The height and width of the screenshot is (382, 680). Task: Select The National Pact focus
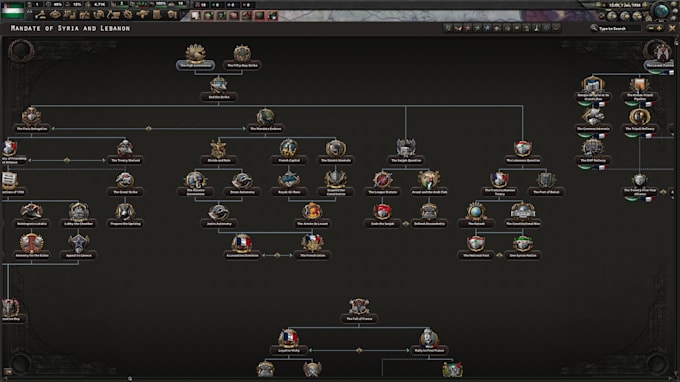476,247
